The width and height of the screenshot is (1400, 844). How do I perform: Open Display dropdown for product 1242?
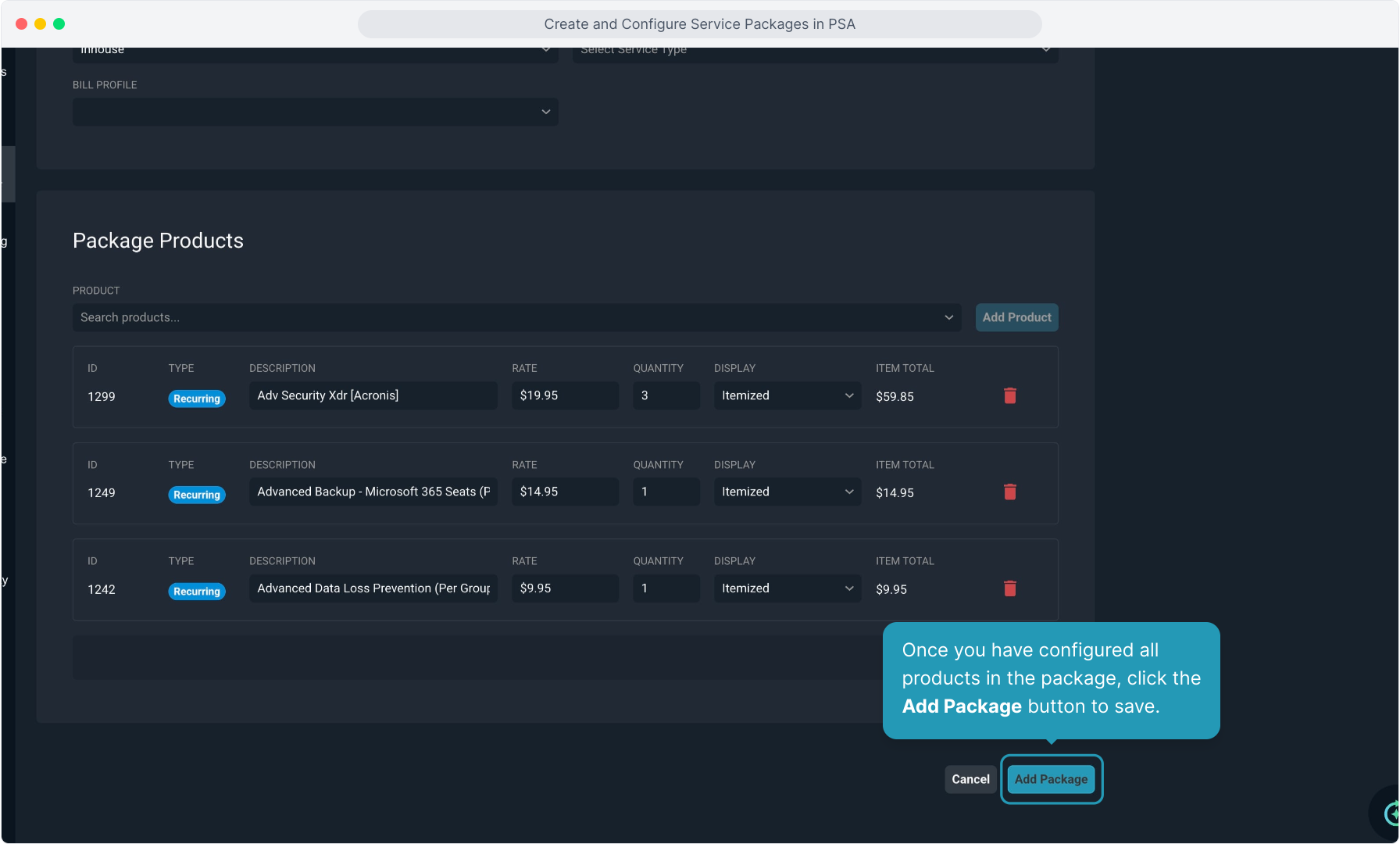[x=787, y=588]
